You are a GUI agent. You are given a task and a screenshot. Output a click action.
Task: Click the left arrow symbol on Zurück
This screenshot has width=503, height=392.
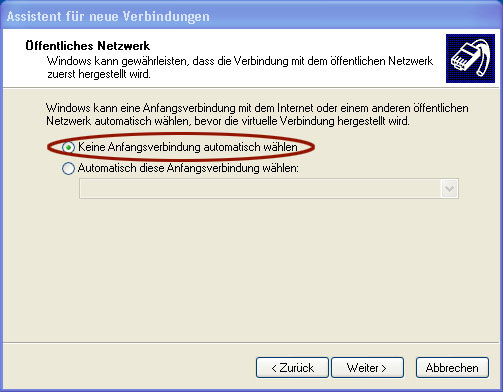(274, 368)
